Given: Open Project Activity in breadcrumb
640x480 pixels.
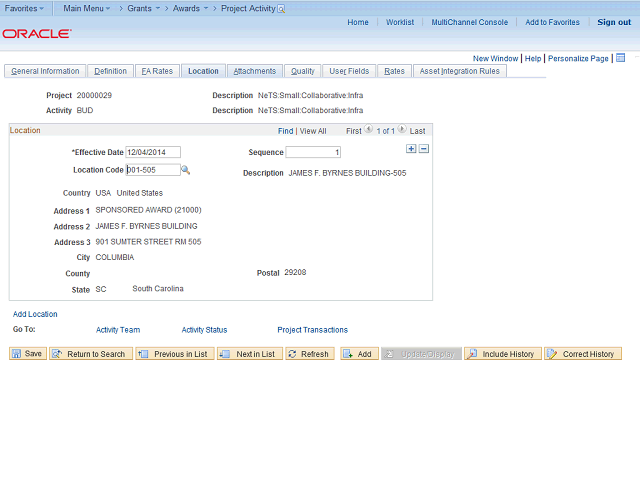Looking at the screenshot, I should pyautogui.click(x=248, y=8).
